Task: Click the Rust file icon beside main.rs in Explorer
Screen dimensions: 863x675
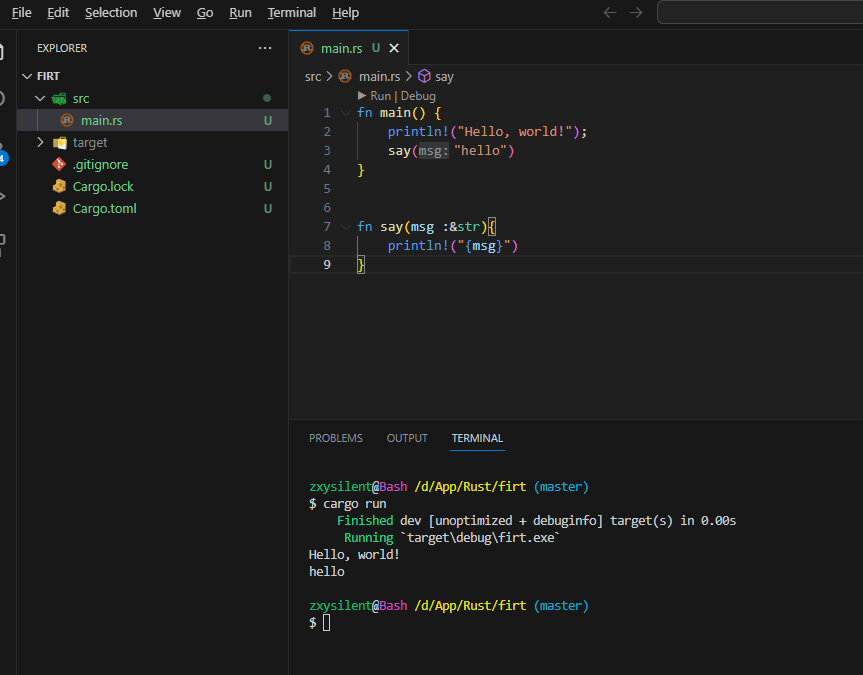Action: 67,121
